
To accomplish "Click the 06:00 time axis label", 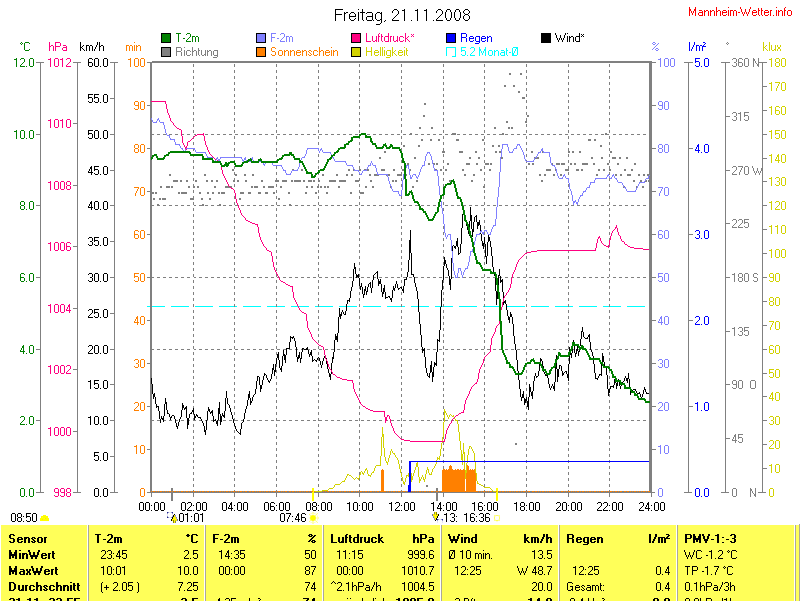I will pos(277,507).
